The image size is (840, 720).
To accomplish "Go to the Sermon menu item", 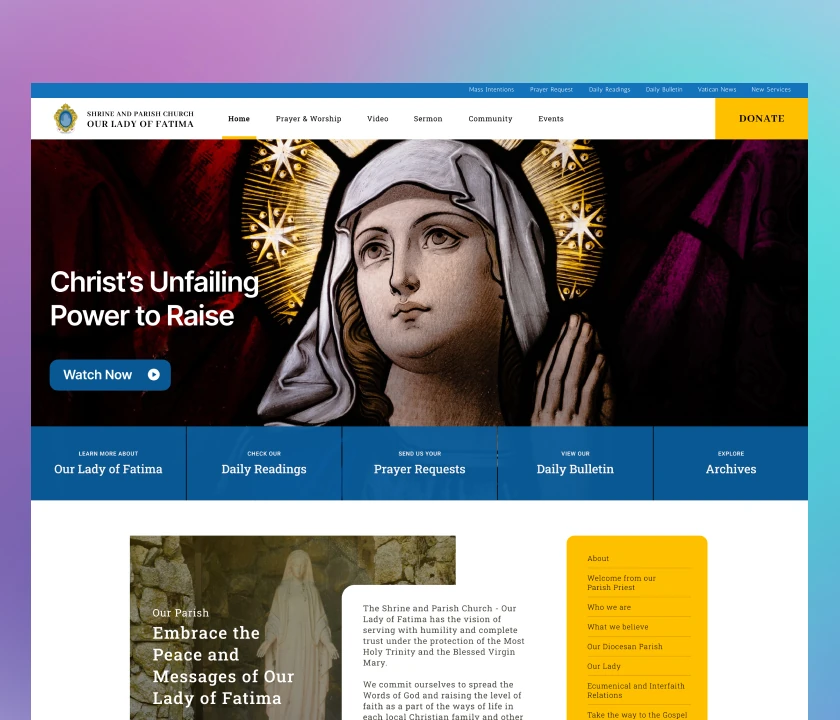I will coord(428,119).
